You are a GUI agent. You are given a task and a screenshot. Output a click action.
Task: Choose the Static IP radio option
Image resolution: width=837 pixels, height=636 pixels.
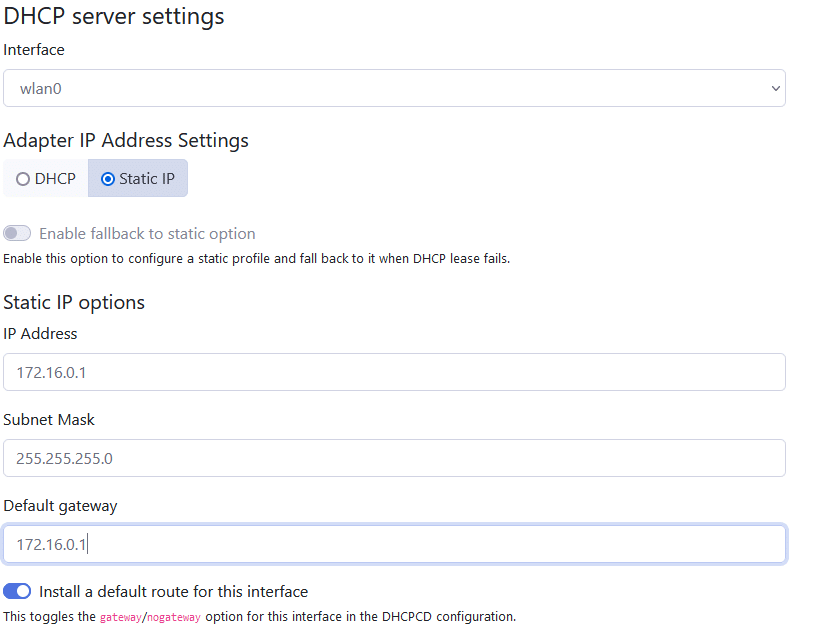pyautogui.click(x=138, y=179)
